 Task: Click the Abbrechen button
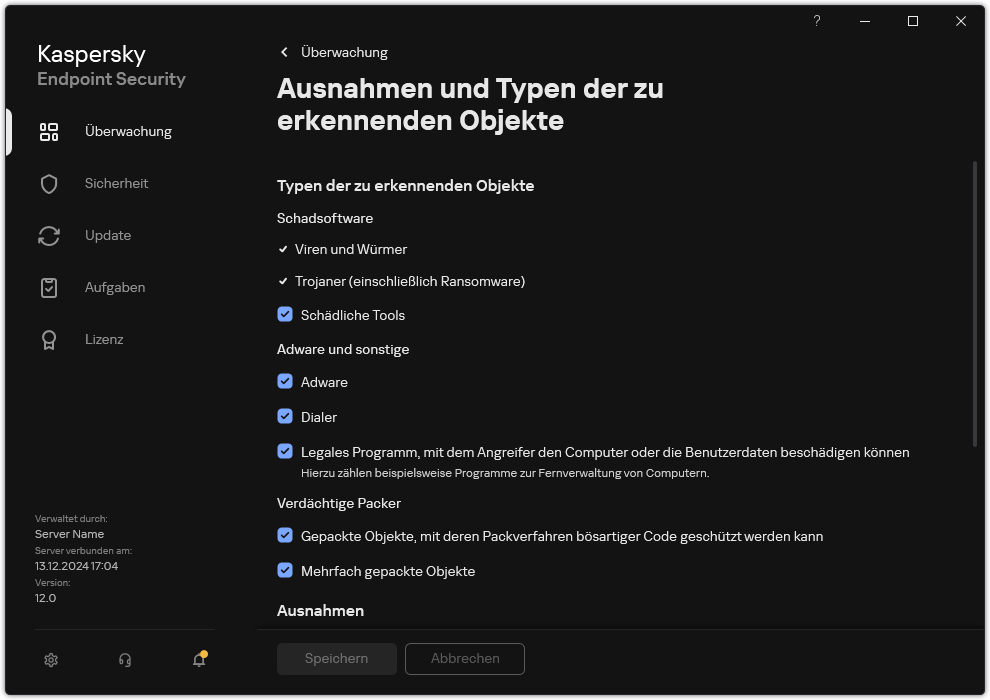pos(464,658)
